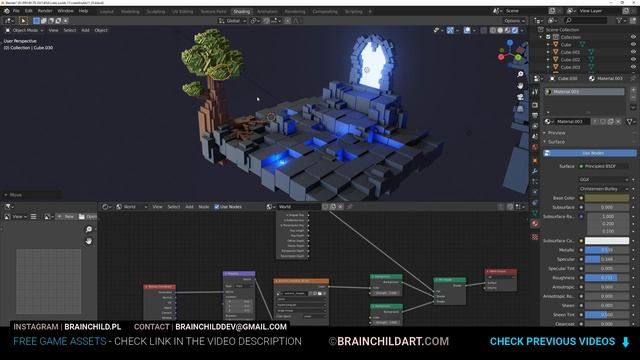This screenshot has height=360, width=640.
Task: Click the zoom magnifier in the image editor panel
Action: pos(89,229)
